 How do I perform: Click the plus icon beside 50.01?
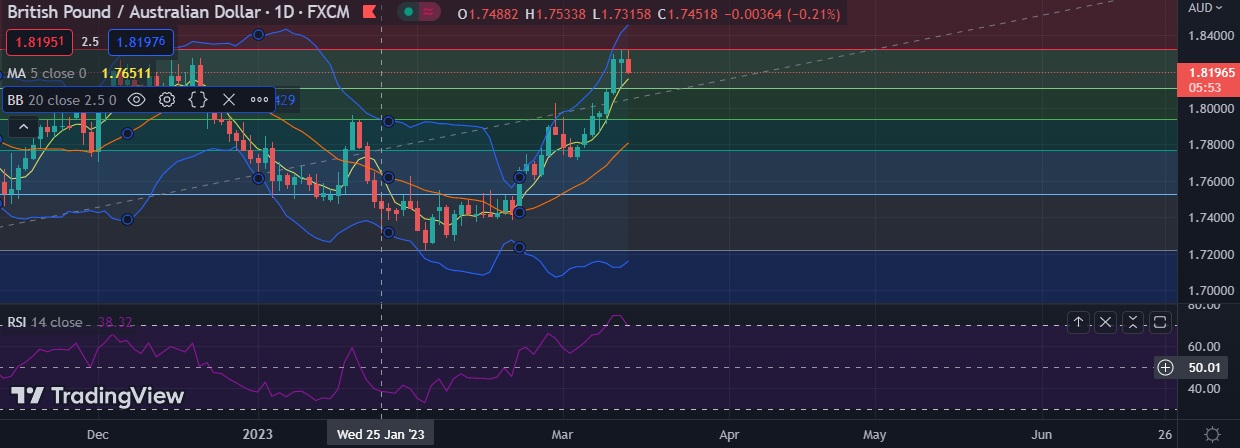(1165, 367)
